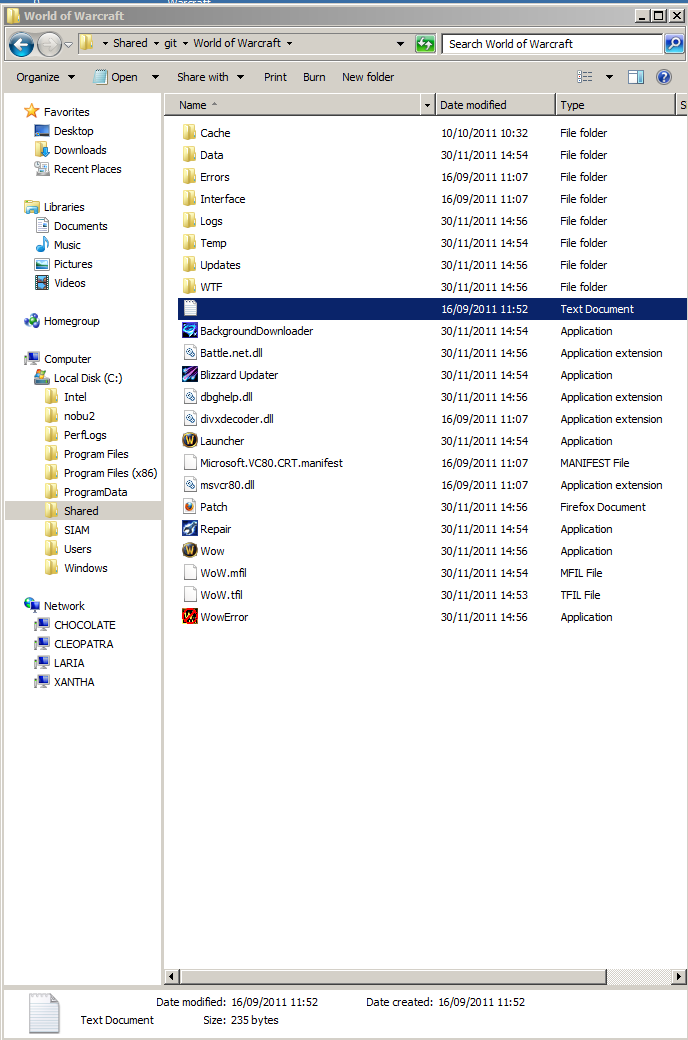Select the CLEOPATRA network computer
The height and width of the screenshot is (1040, 688).
pos(84,643)
